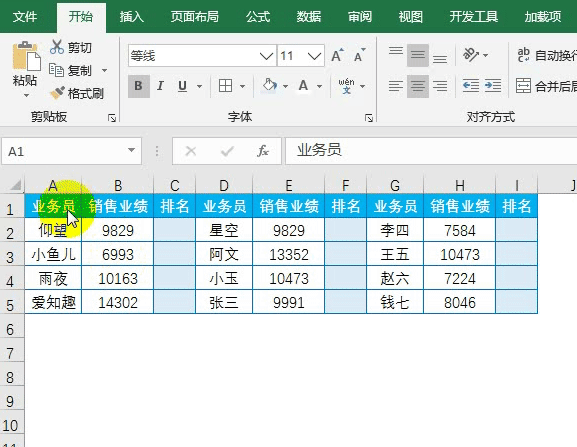Toggle Italic formatting
The width and height of the screenshot is (577, 447).
tap(160, 86)
